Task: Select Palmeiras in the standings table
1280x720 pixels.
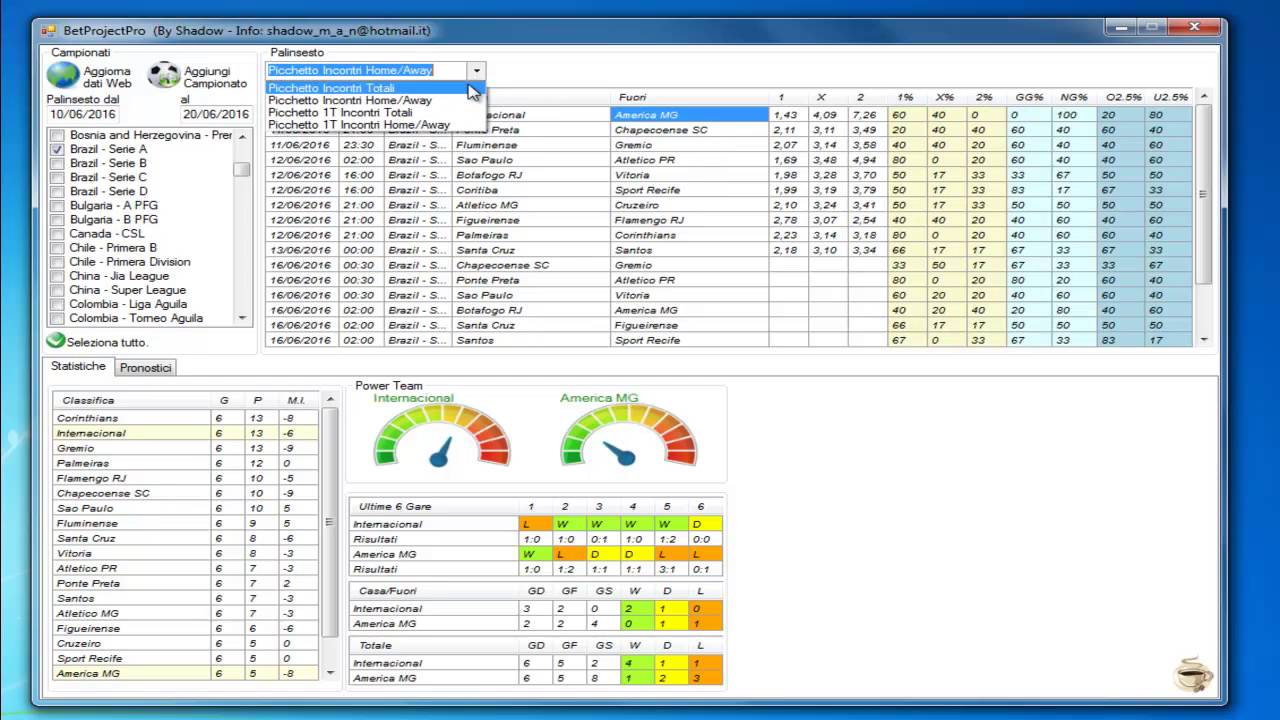Action: 185,463
